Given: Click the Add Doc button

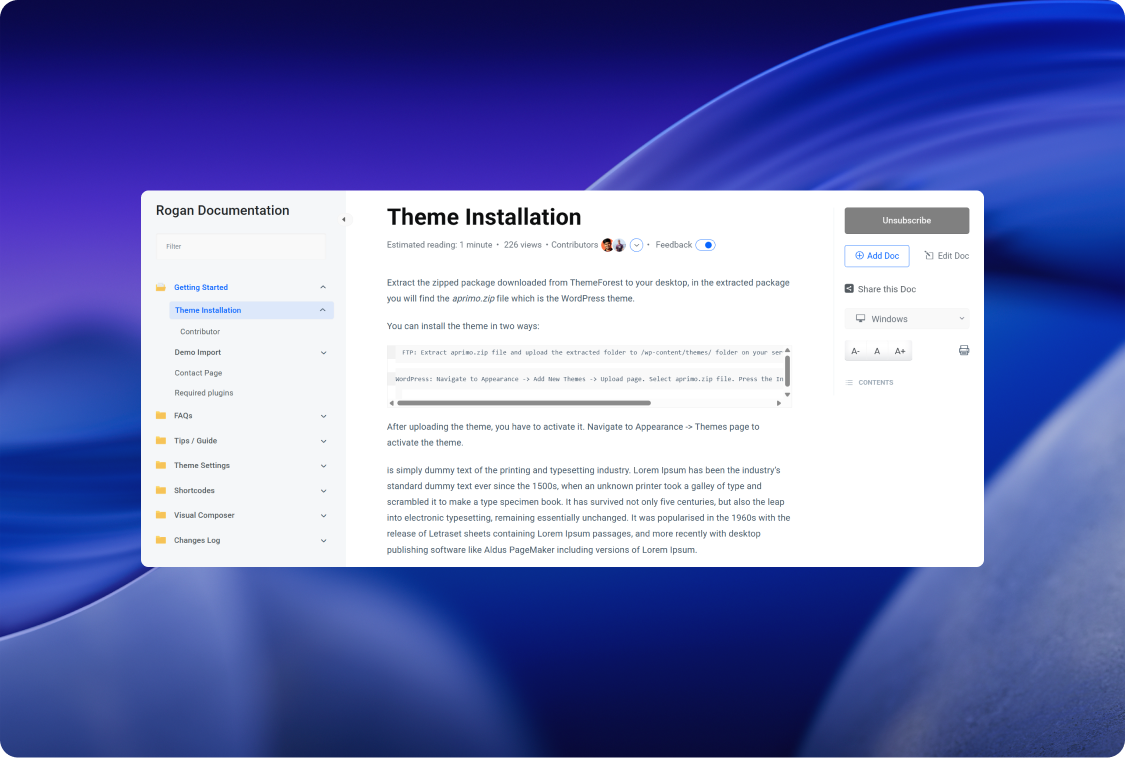Looking at the screenshot, I should click(x=877, y=256).
